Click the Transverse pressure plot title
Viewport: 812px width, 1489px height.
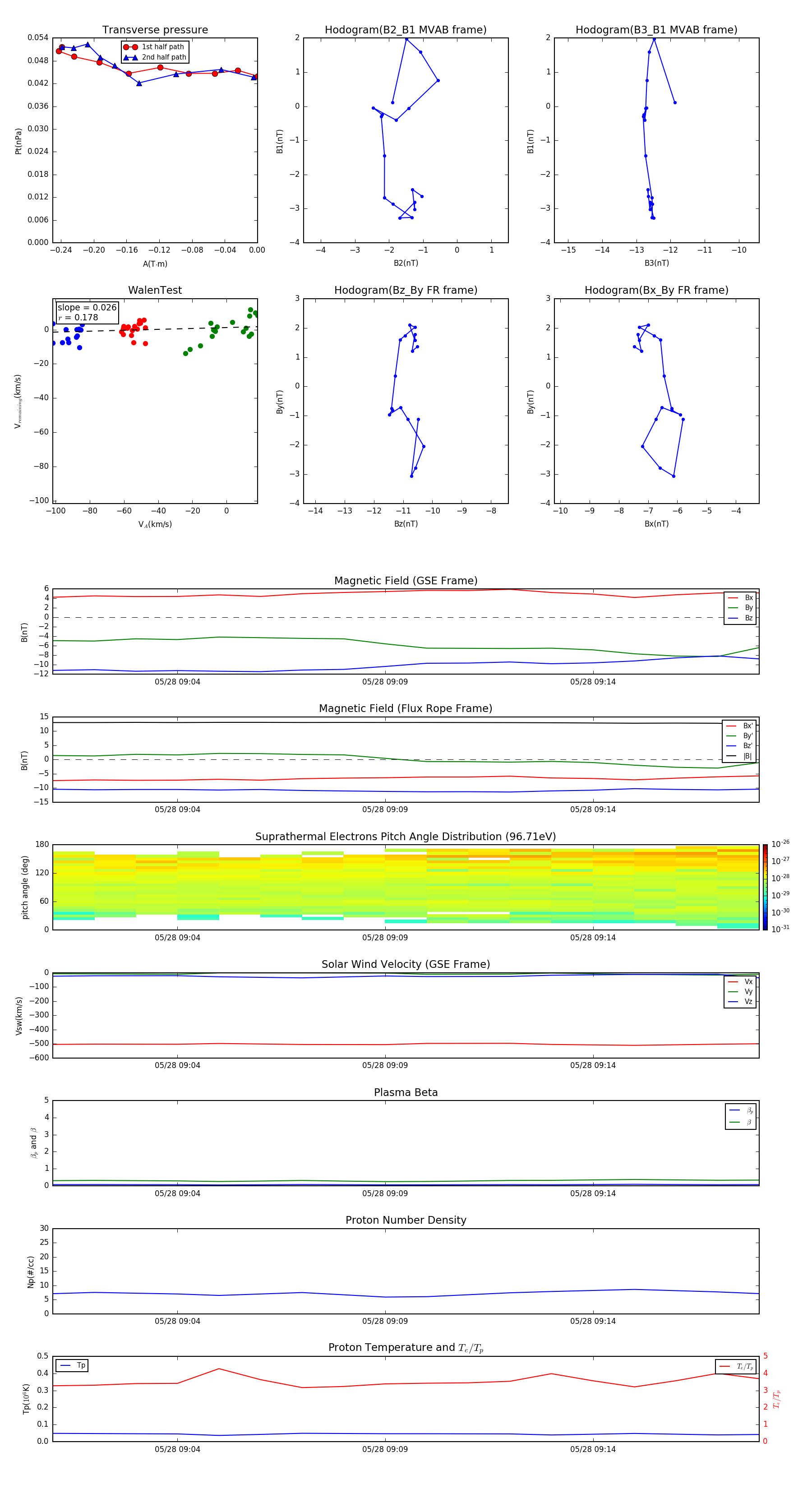[x=155, y=30]
